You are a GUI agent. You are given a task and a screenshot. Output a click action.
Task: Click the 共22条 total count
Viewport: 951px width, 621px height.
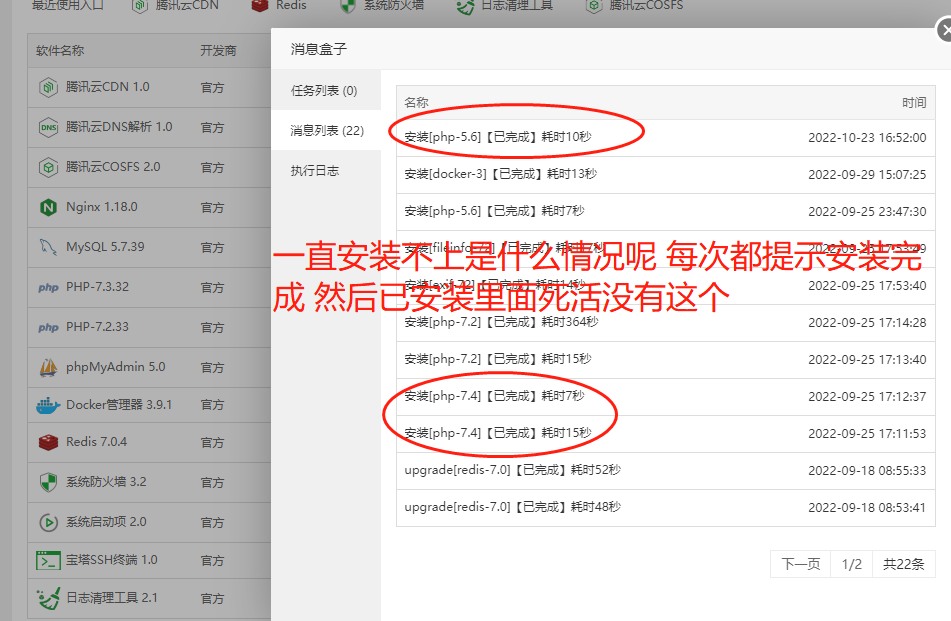[904, 564]
